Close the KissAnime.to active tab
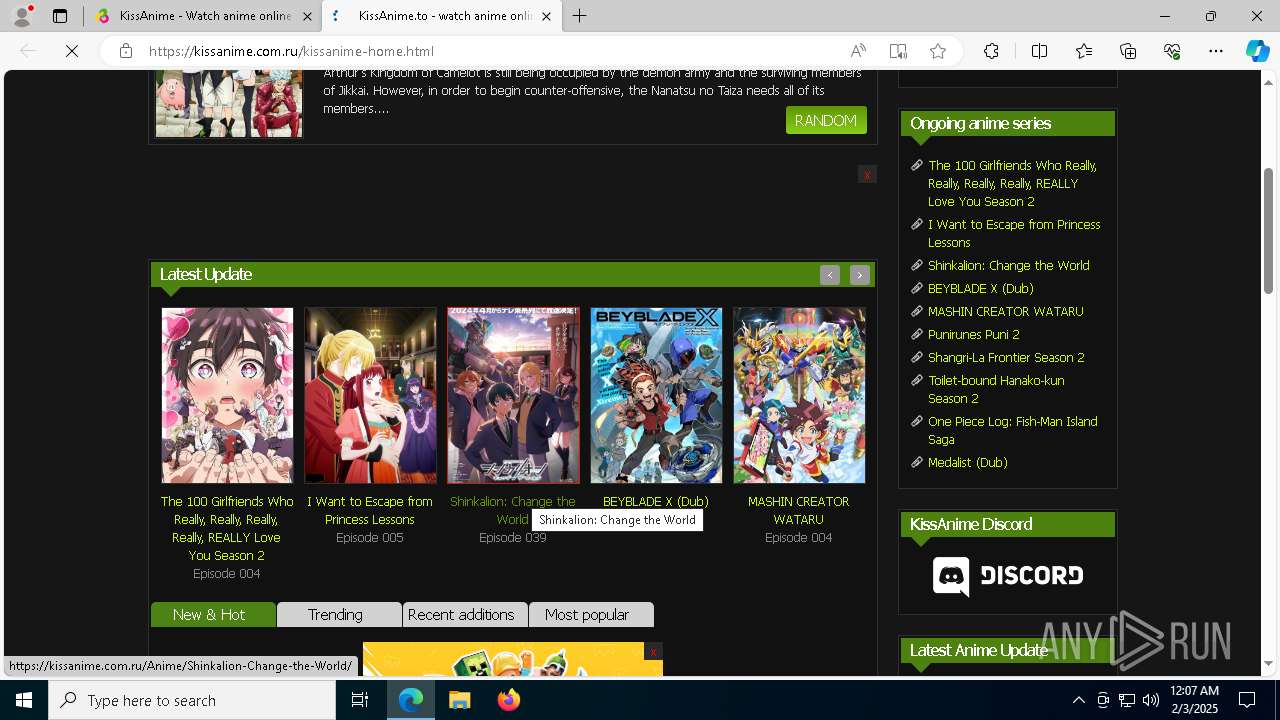 point(546,16)
